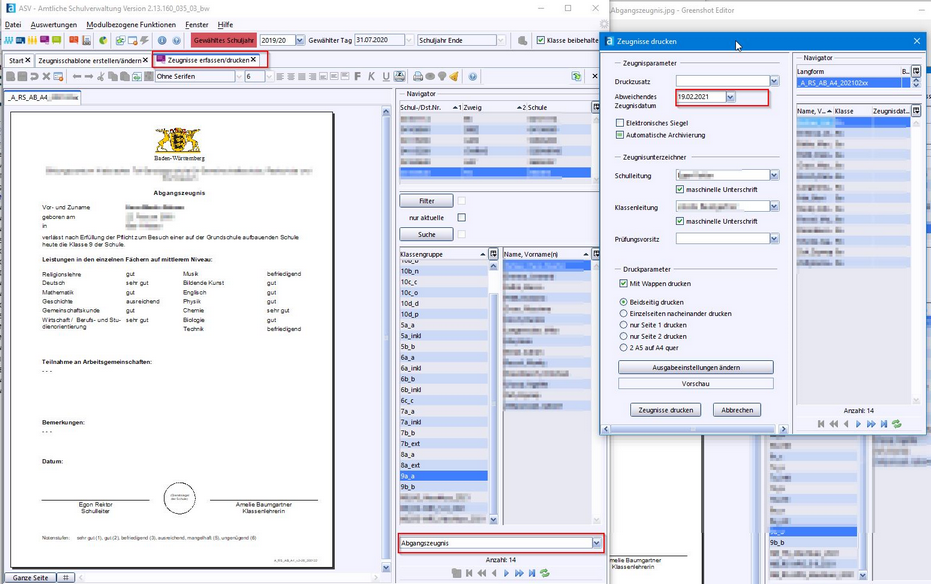This screenshot has height=584, width=931.
Task: Click the blue help icon in editor toolbar
Action: (473, 77)
